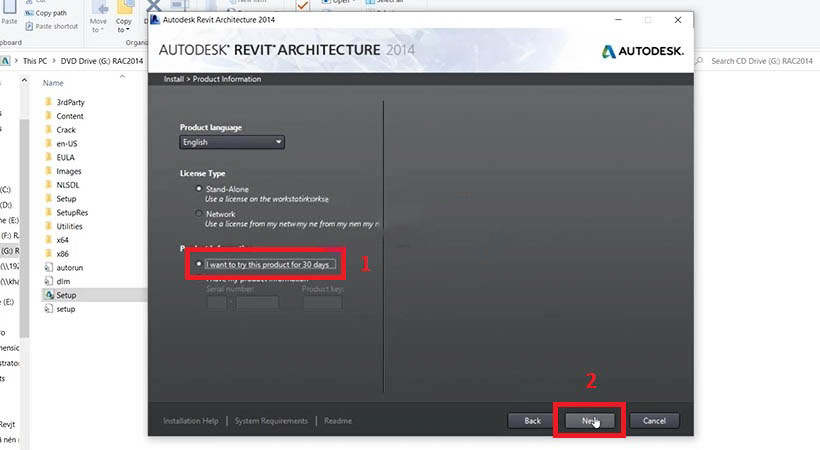Cancel the Revit installation

[654, 421]
